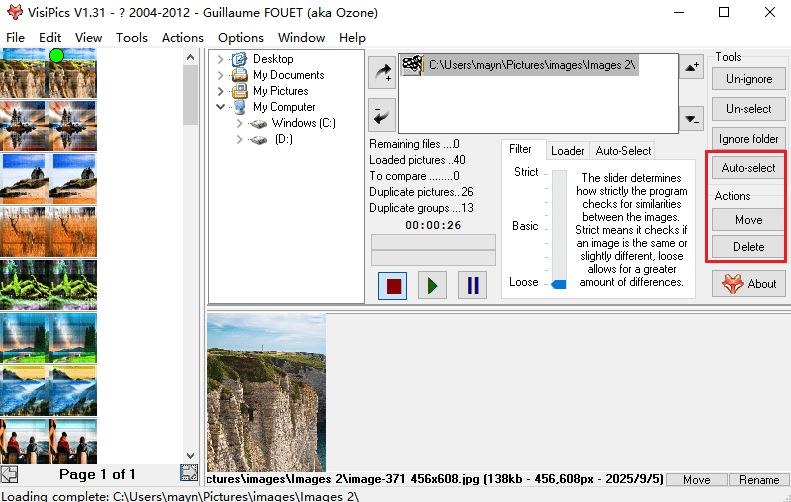Pause scan with blue pause button

(473, 286)
